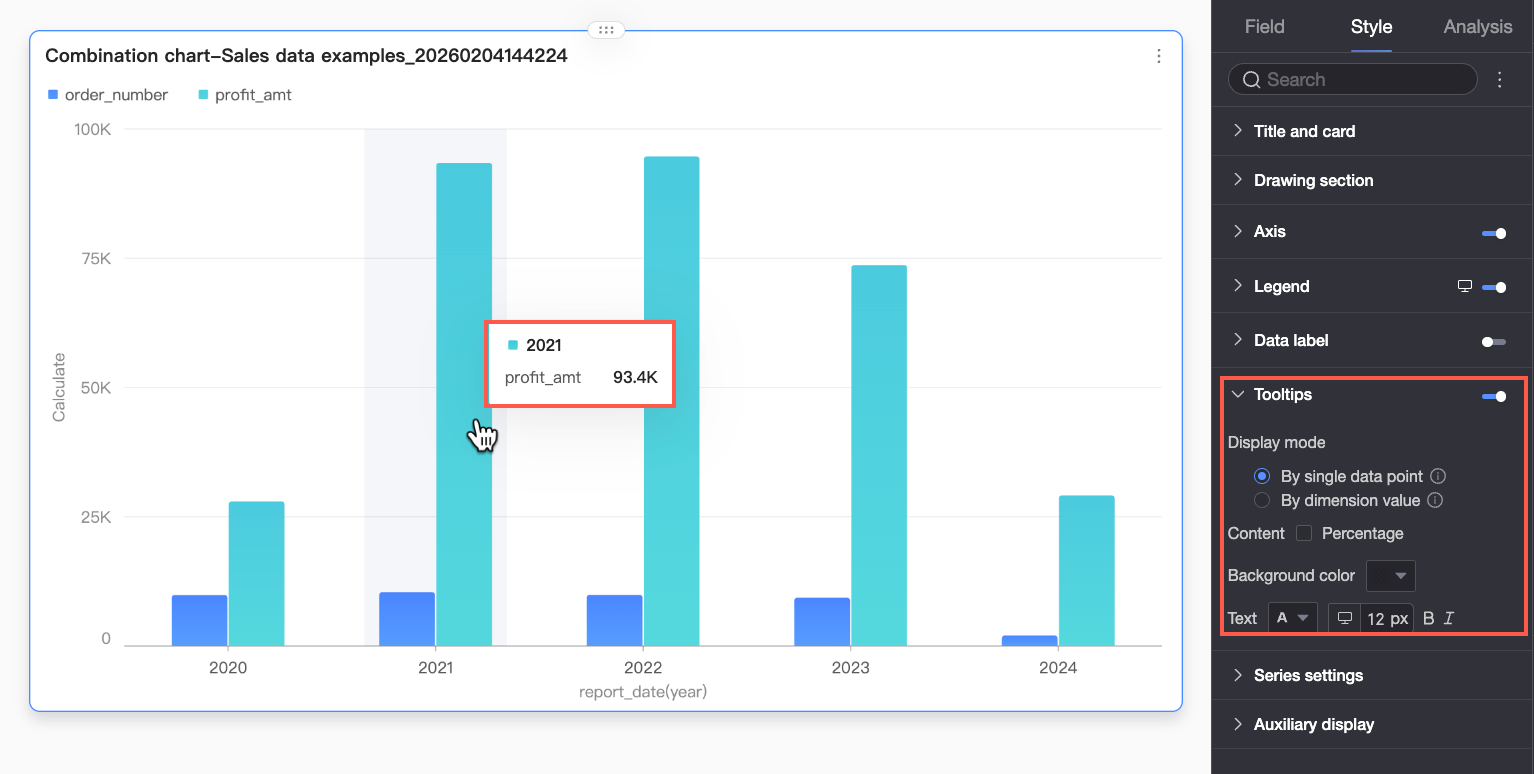Select By single data point radio button

coord(1262,476)
